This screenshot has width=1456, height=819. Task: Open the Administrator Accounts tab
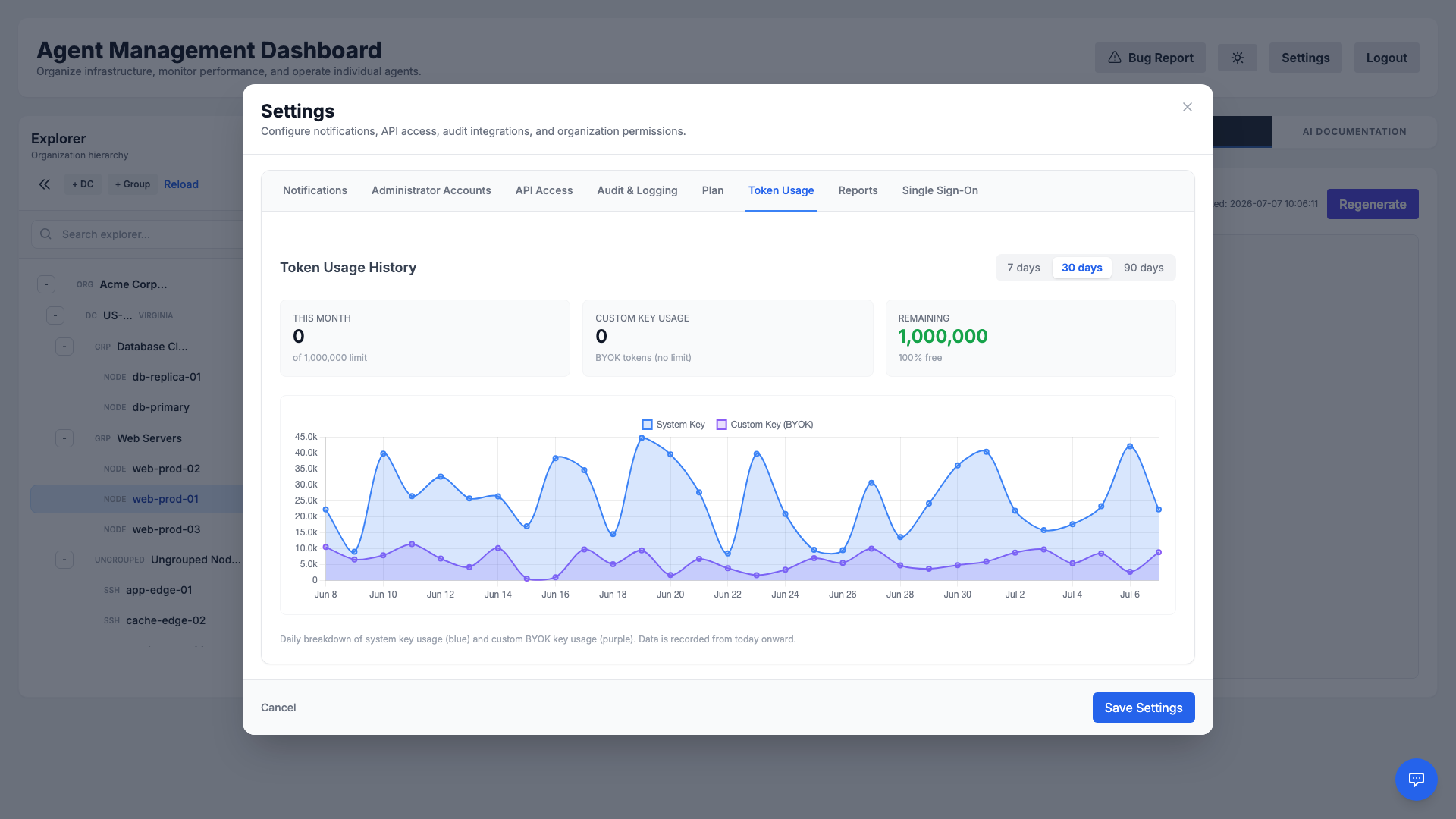[x=431, y=190]
